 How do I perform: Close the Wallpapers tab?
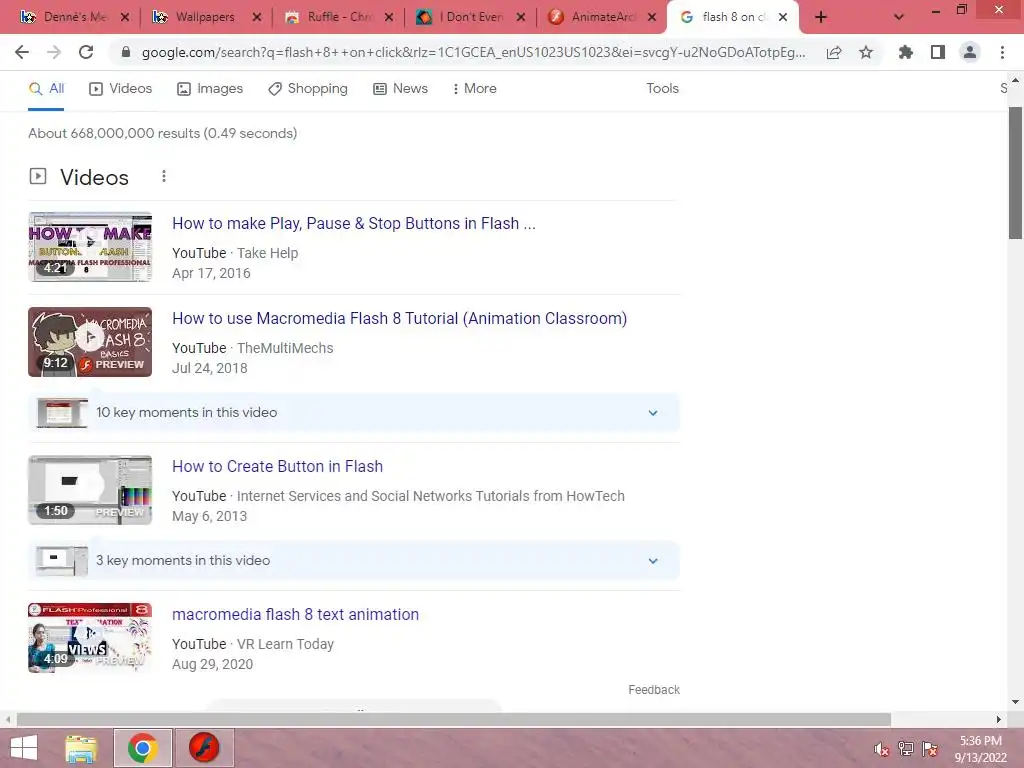(x=257, y=18)
